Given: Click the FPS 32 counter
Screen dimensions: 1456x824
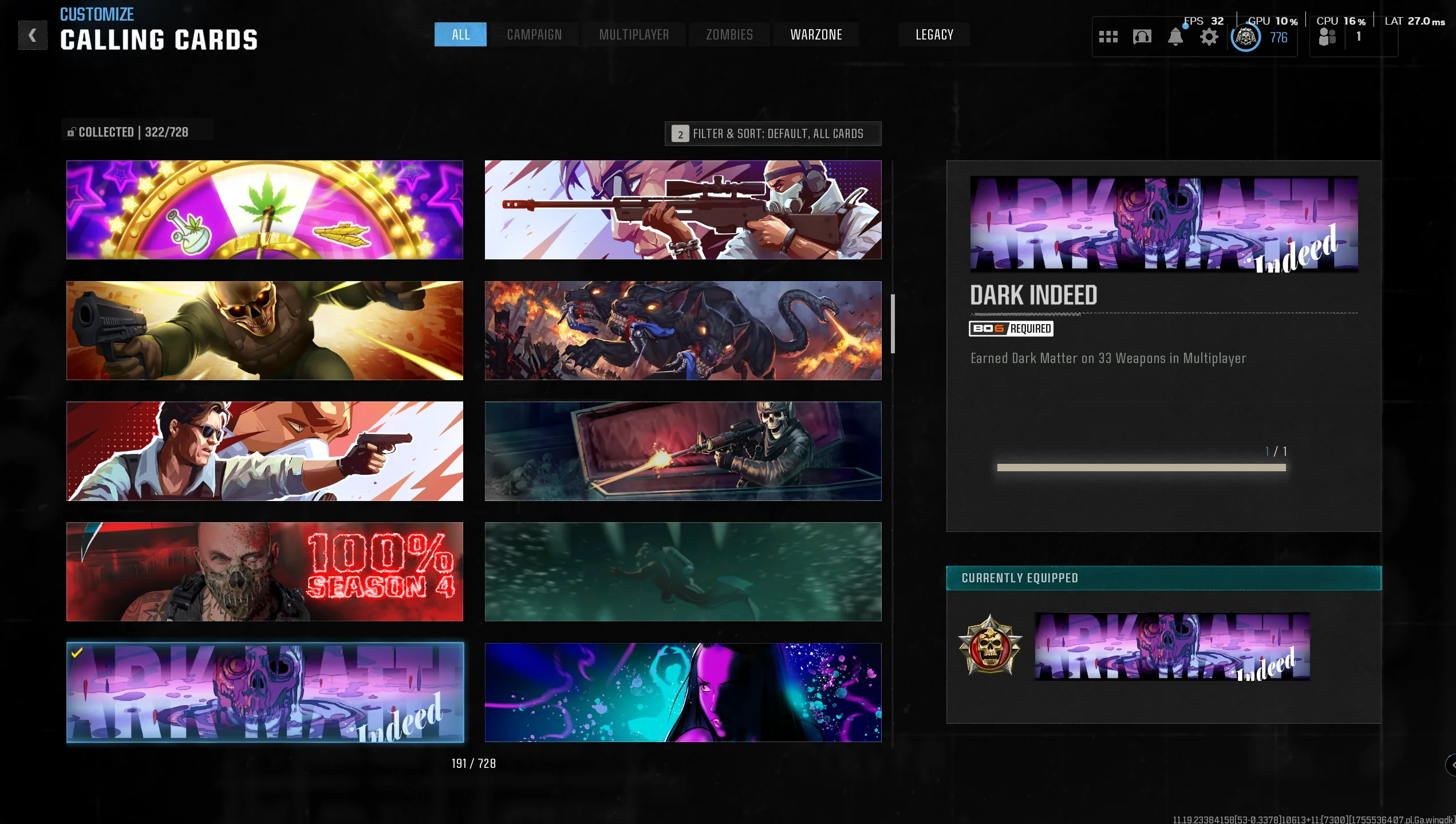Looking at the screenshot, I should (1204, 21).
